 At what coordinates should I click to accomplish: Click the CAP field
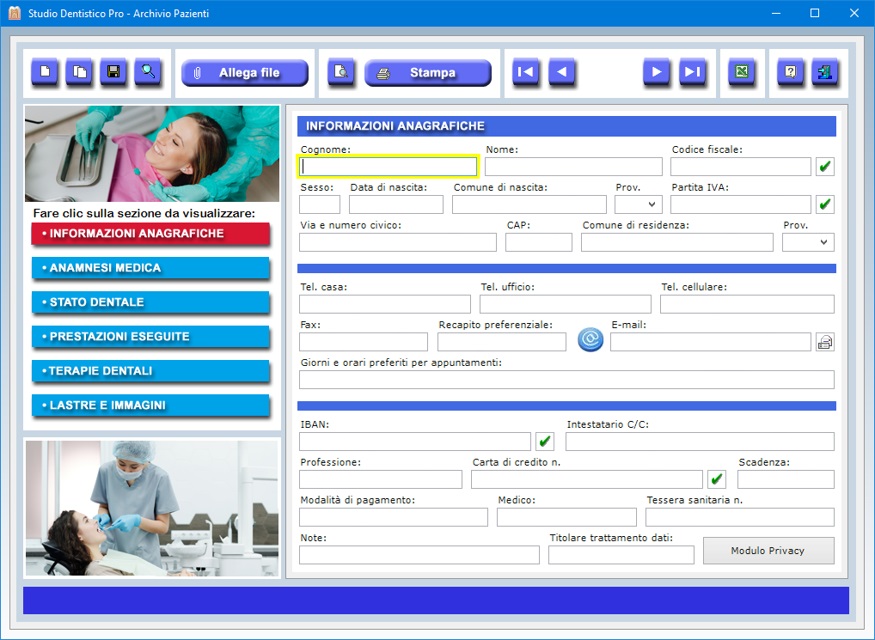[539, 242]
